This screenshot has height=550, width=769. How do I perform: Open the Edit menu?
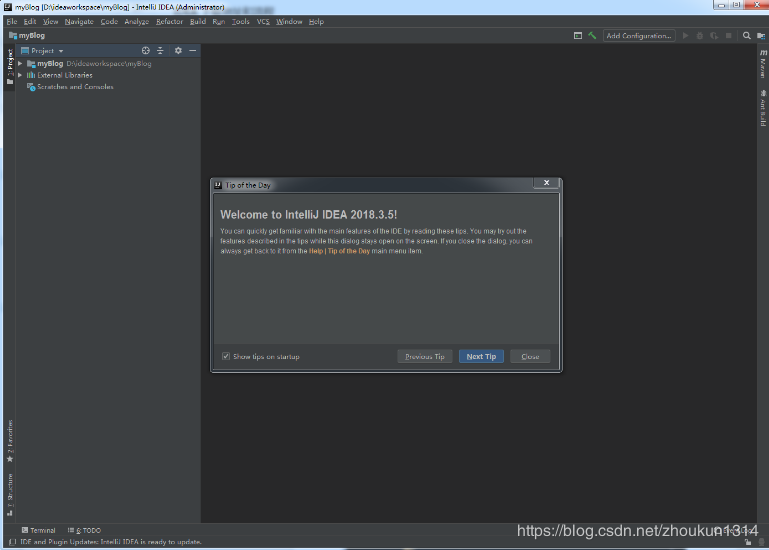coord(30,22)
